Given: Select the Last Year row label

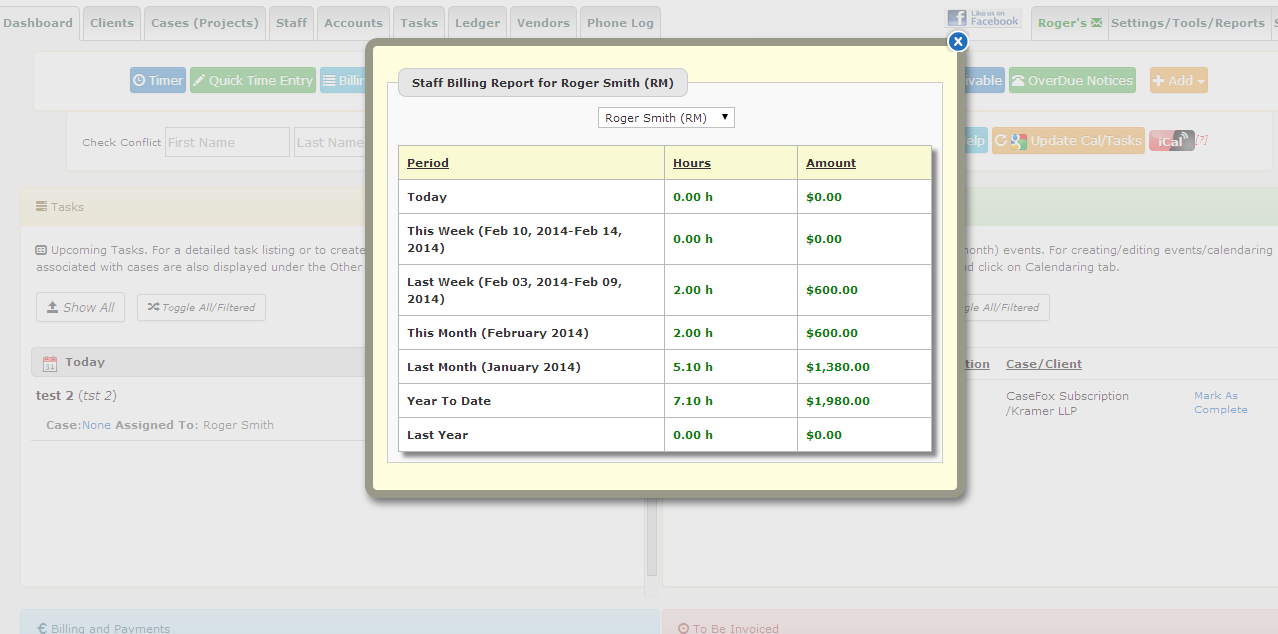Looking at the screenshot, I should [437, 435].
